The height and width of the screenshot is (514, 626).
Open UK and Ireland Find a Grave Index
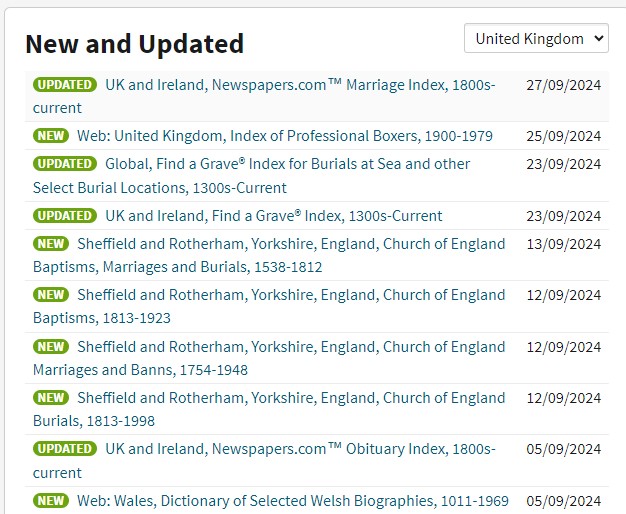pos(273,215)
